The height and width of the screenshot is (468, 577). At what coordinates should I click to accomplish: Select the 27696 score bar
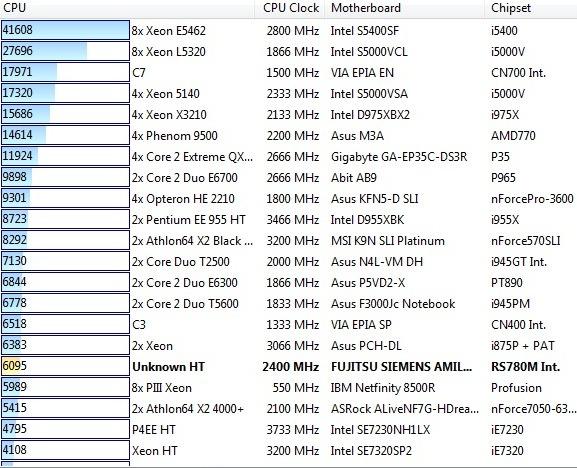coord(65,51)
